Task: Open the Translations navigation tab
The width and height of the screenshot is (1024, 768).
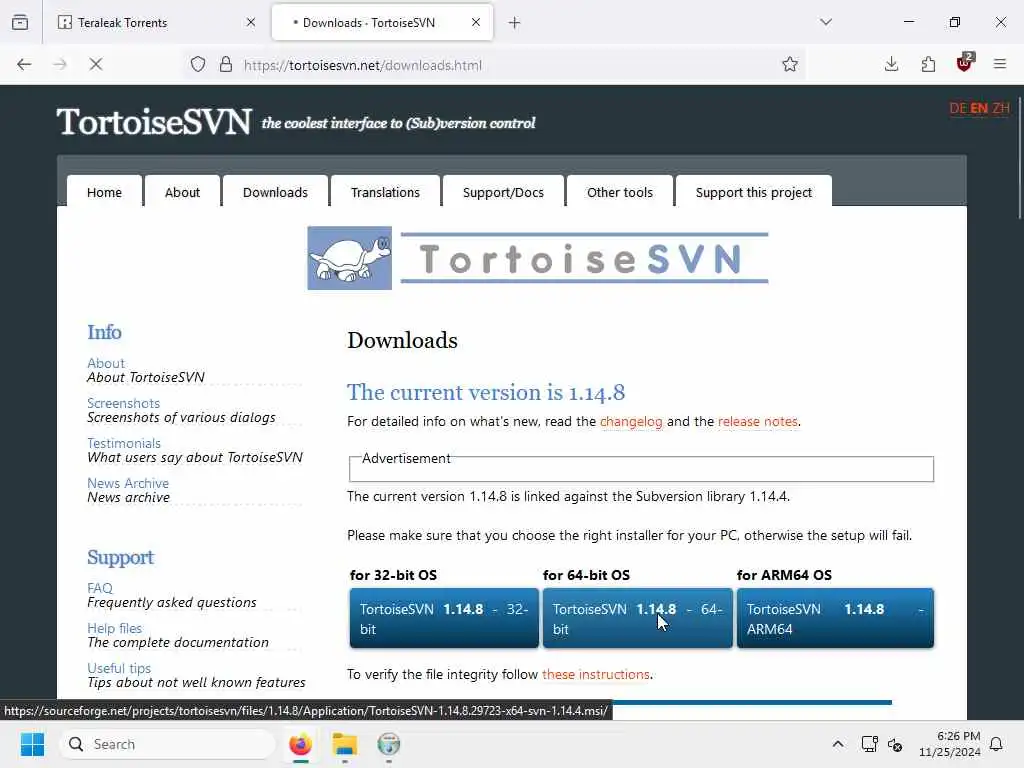Action: pyautogui.click(x=385, y=192)
